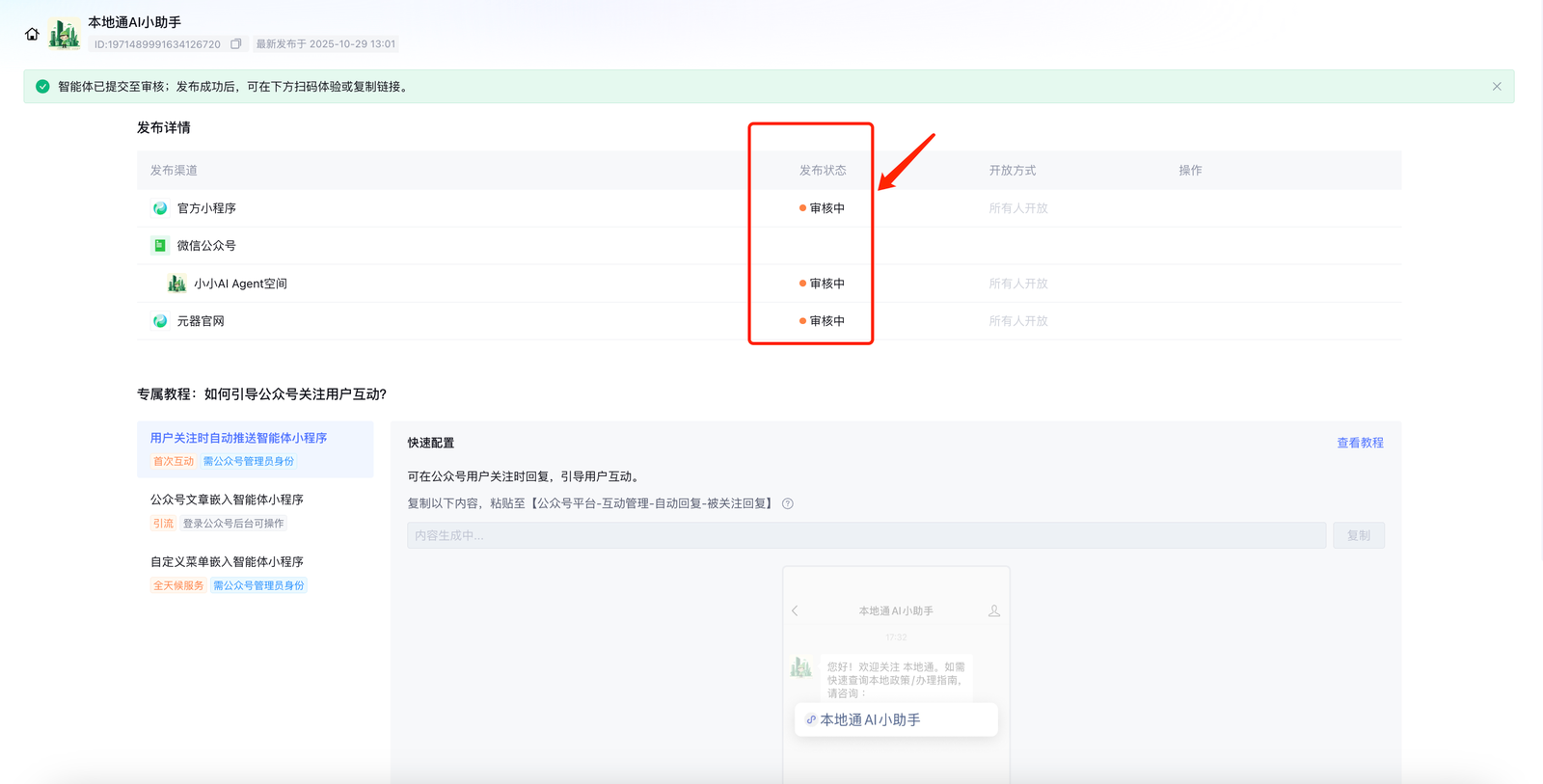Select 用户关注时自动推送智能体小程序 tutorial tab
Image resolution: width=1543 pixels, height=784 pixels.
click(239, 439)
